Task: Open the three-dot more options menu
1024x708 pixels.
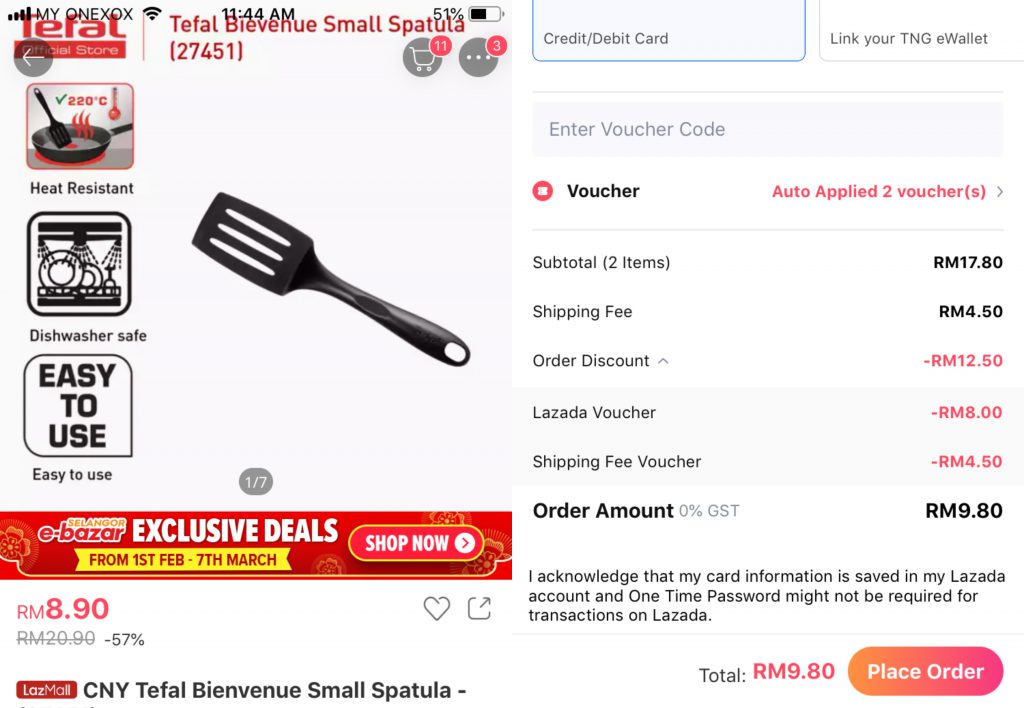Action: [479, 58]
